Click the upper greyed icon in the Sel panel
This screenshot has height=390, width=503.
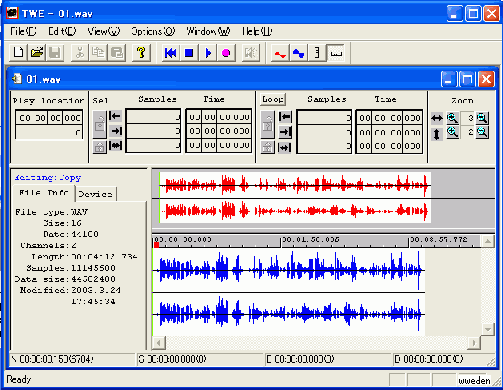[100, 124]
